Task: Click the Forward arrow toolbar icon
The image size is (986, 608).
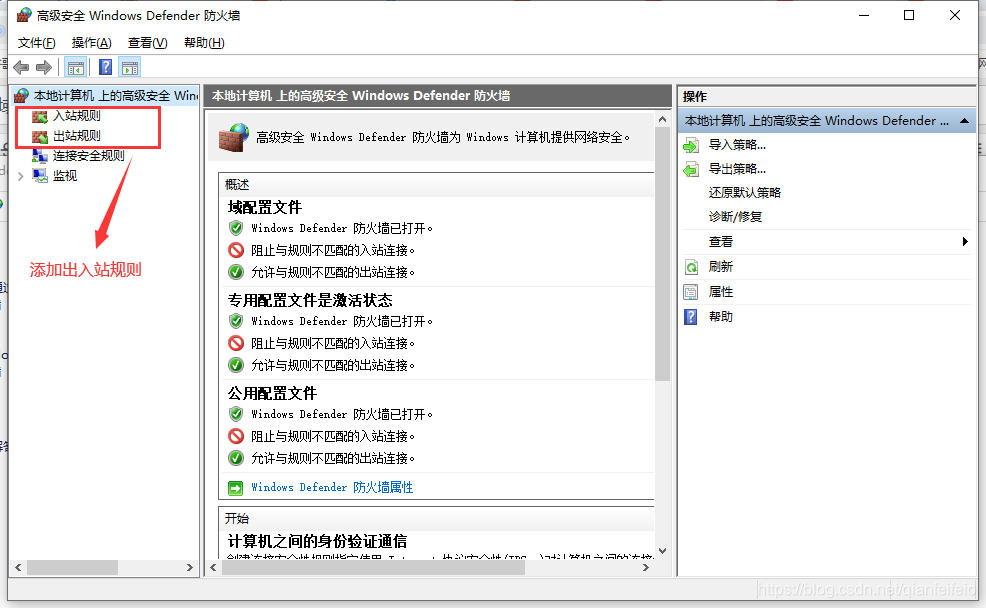Action: (43, 67)
